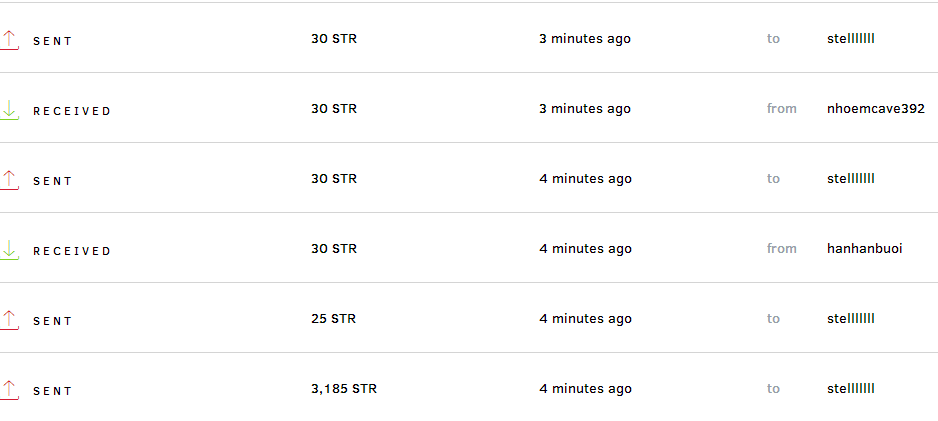
Task: Open the nhoemcave392 sender profile
Action: click(x=875, y=108)
